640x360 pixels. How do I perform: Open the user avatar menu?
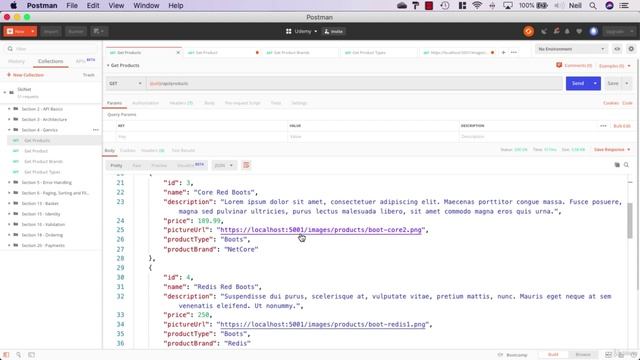(593, 31)
